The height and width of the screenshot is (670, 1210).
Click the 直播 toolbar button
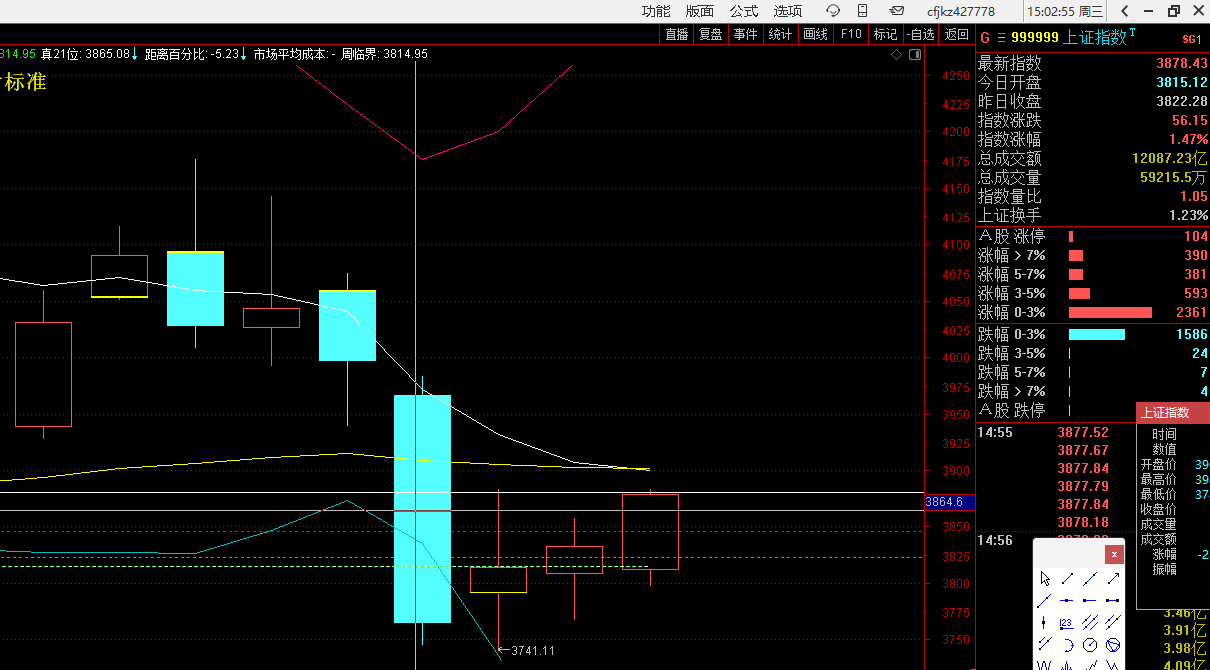[677, 34]
